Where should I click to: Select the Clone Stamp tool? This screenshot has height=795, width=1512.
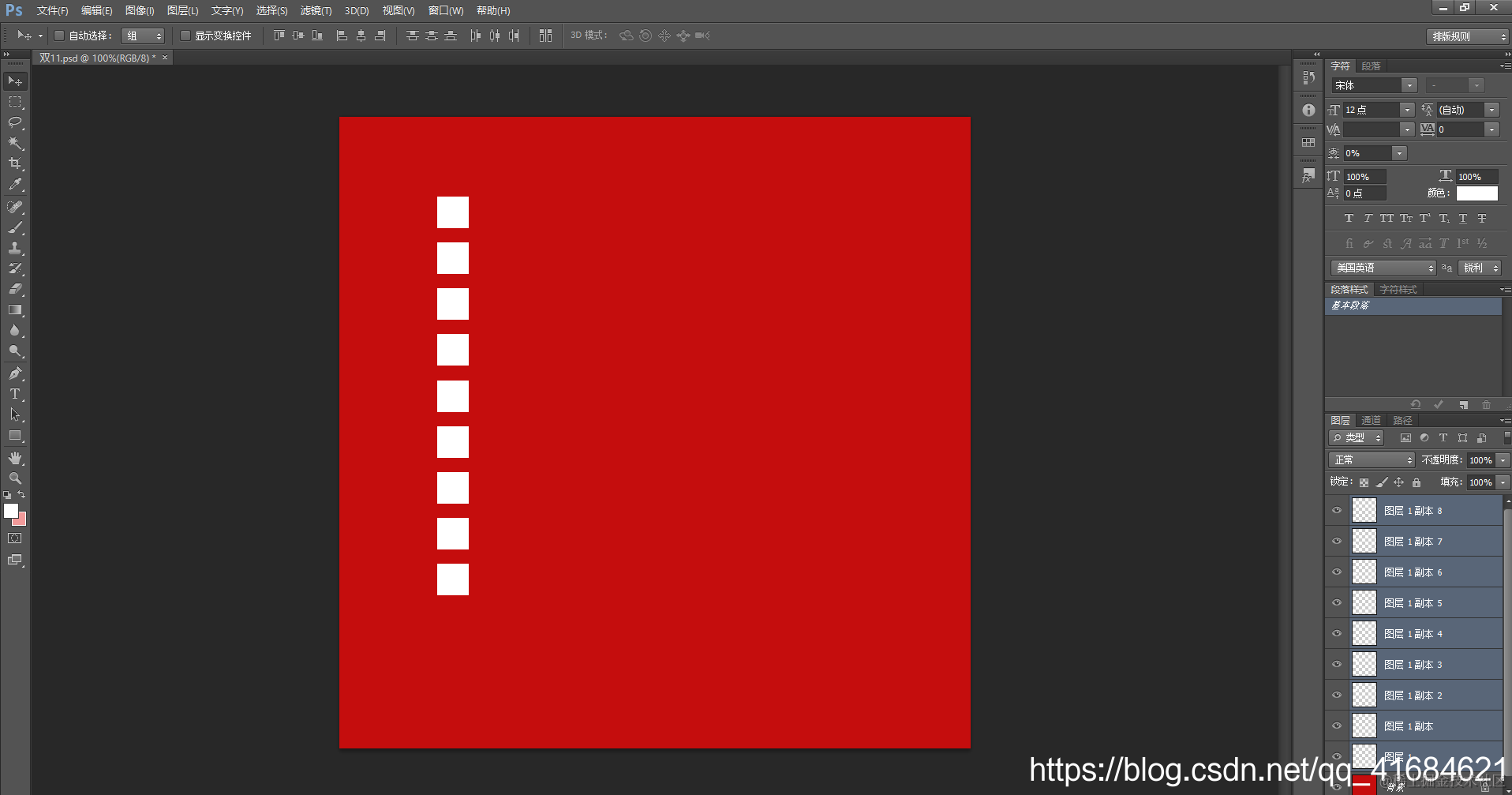pyautogui.click(x=15, y=248)
